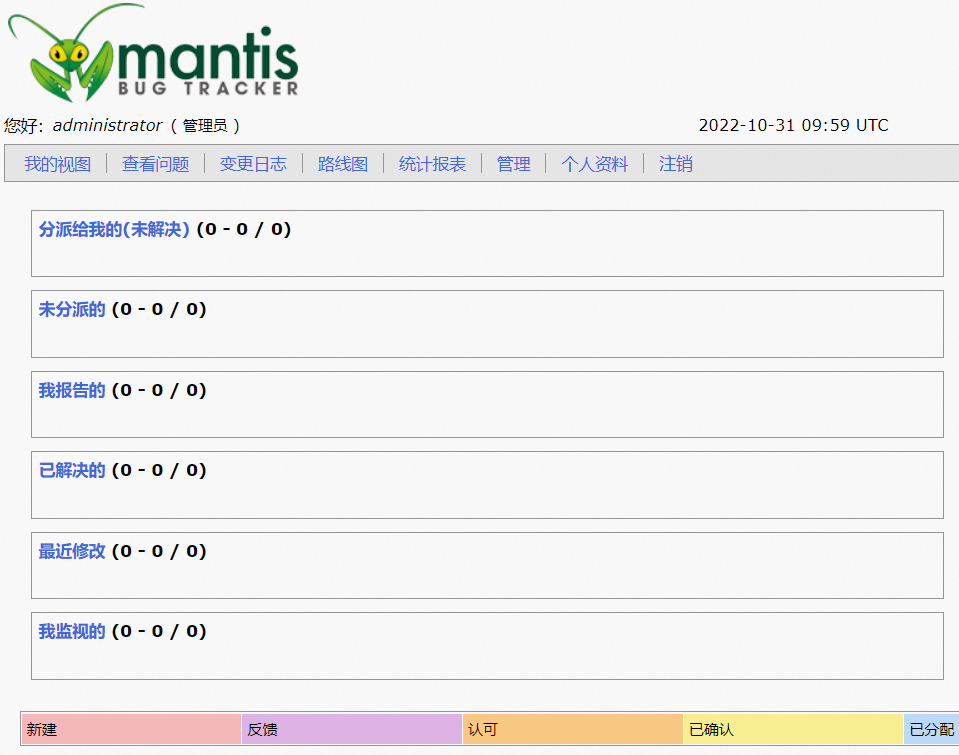Open 管理 administration page
Viewport: 959px width, 755px height.
coord(513,164)
